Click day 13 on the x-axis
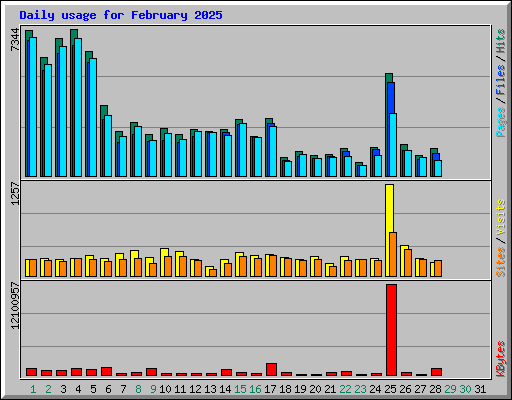512x400 pixels. (210, 389)
